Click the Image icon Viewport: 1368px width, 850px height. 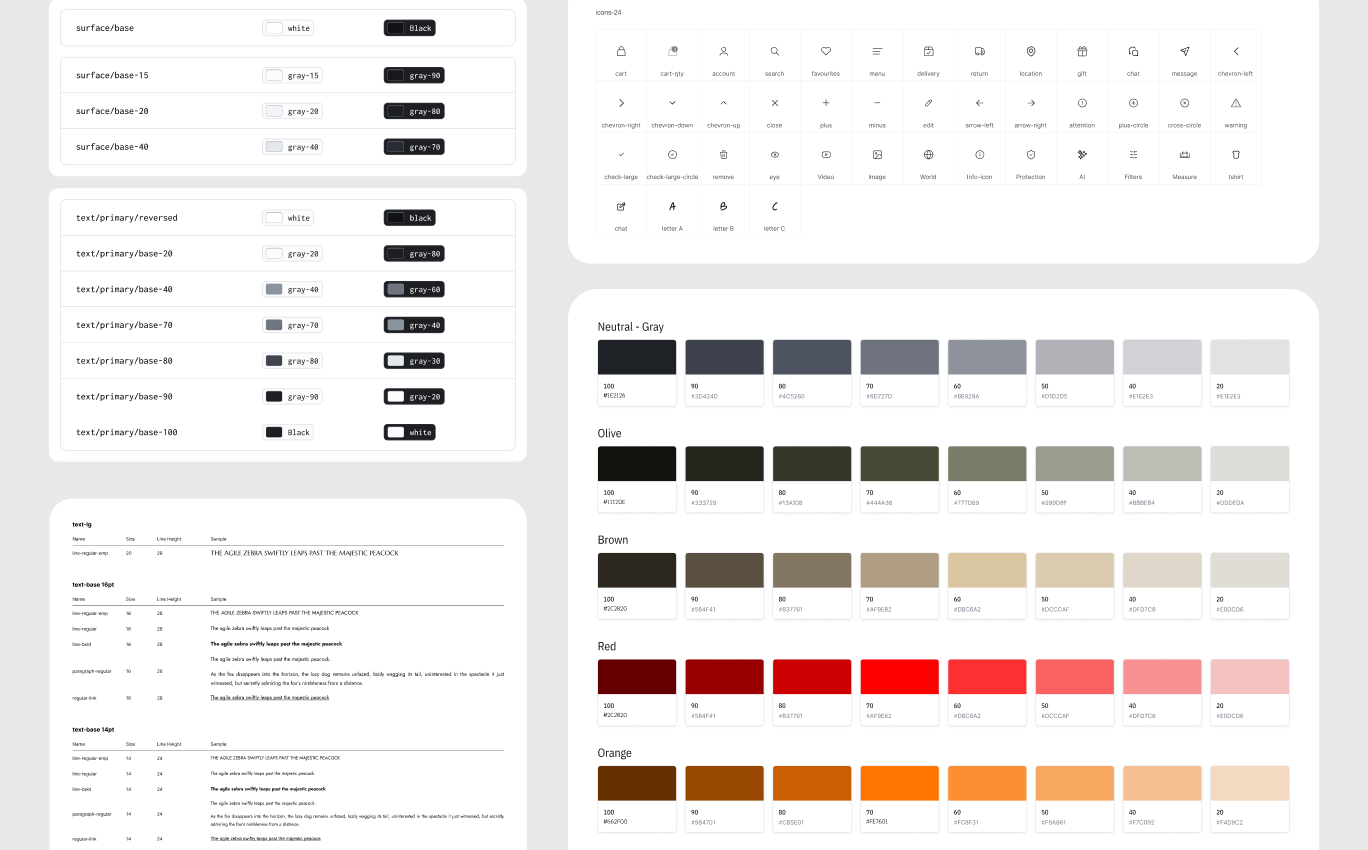(877, 155)
